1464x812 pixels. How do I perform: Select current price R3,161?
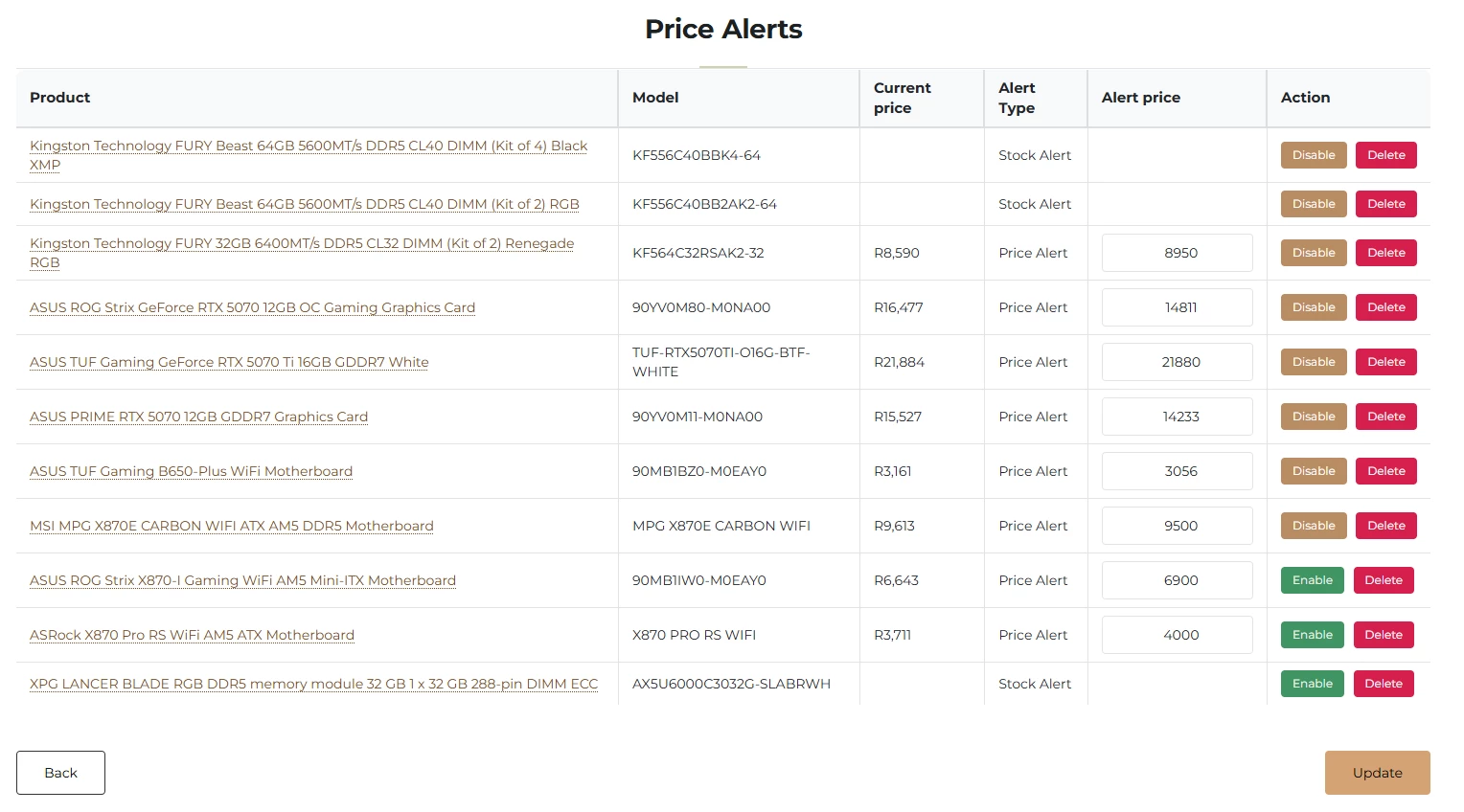(x=893, y=471)
